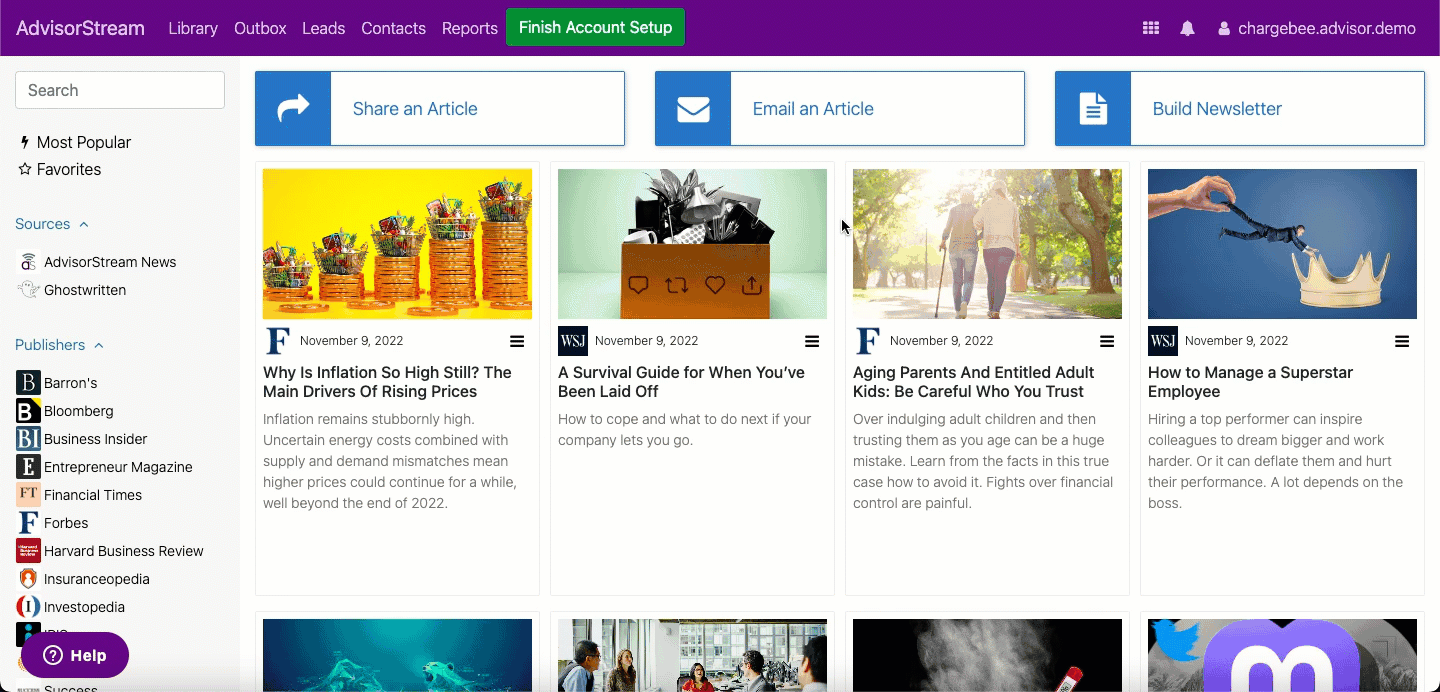The image size is (1440, 692).
Task: Open 'A Survival Guide for When You've Been Laid Off'
Action: point(681,382)
